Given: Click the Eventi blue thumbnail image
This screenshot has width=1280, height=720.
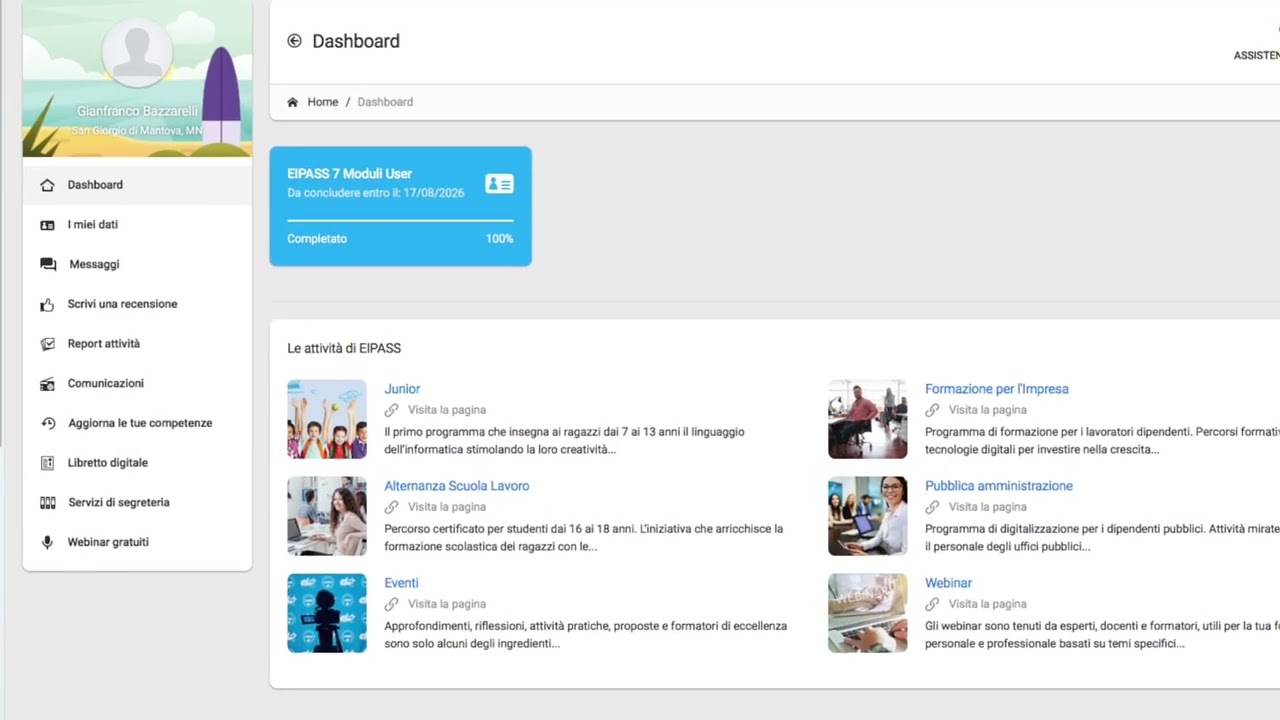Looking at the screenshot, I should click(327, 613).
